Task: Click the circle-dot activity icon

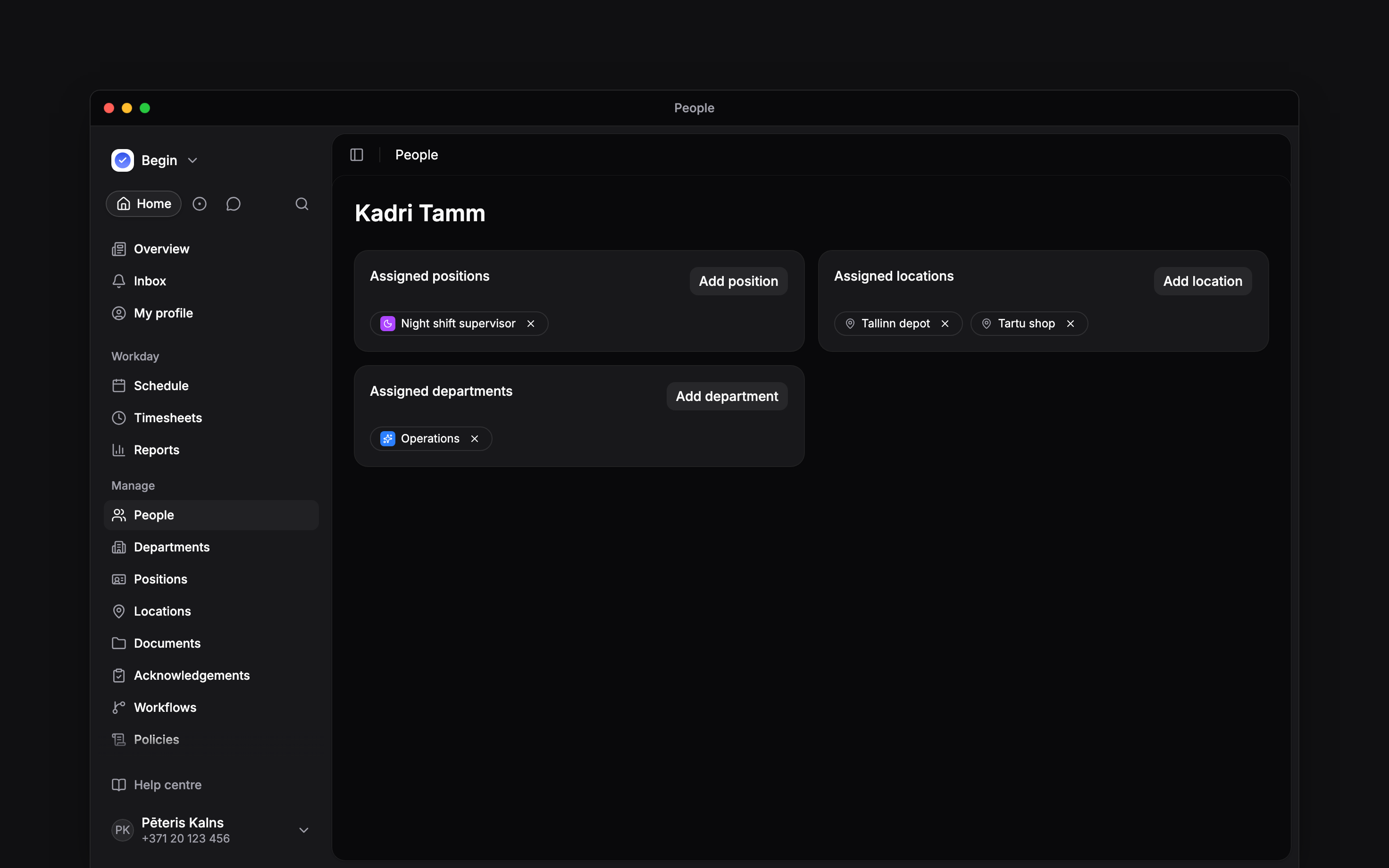Action: tap(199, 204)
